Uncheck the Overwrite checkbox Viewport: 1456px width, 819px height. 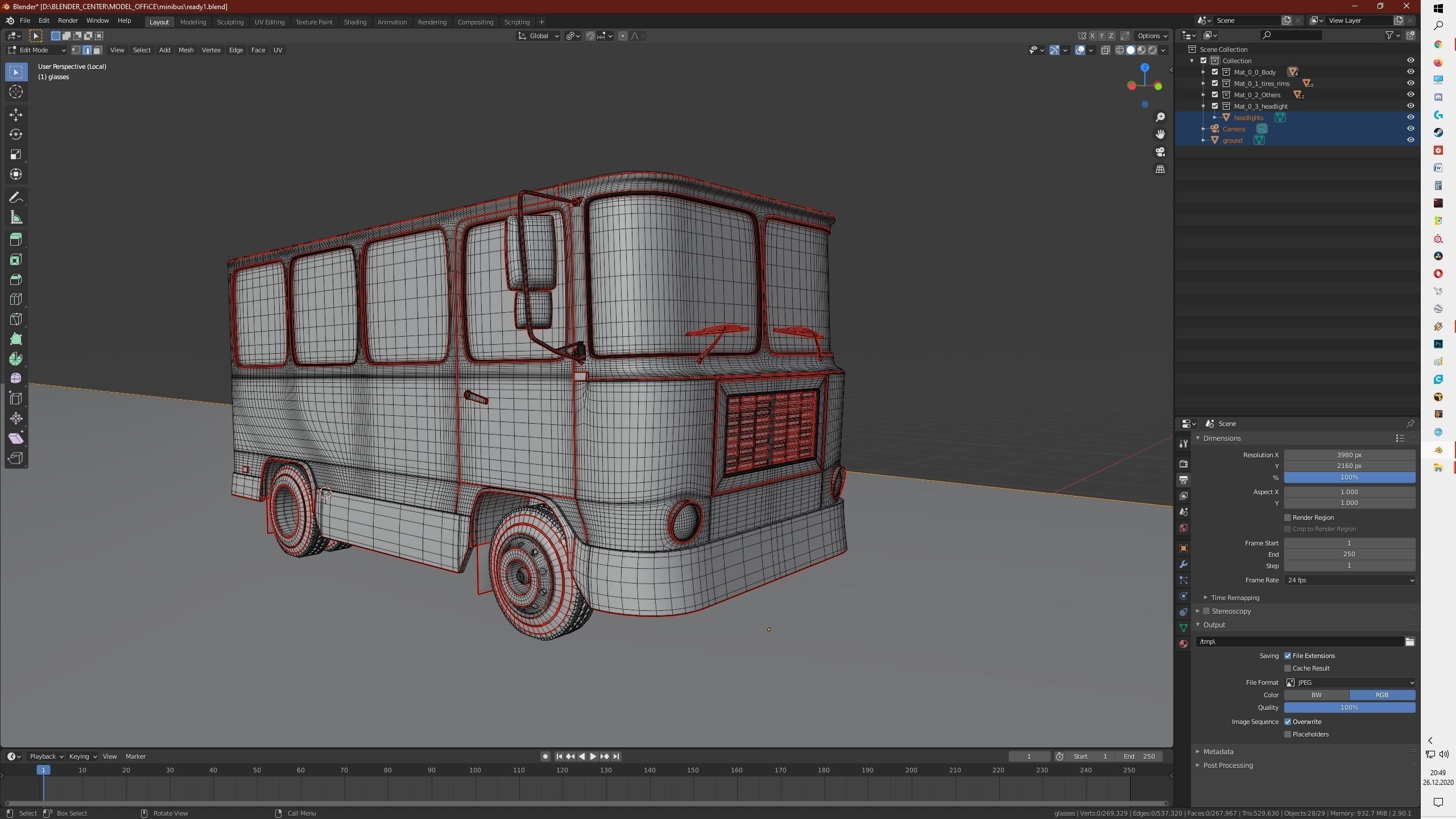click(1288, 722)
